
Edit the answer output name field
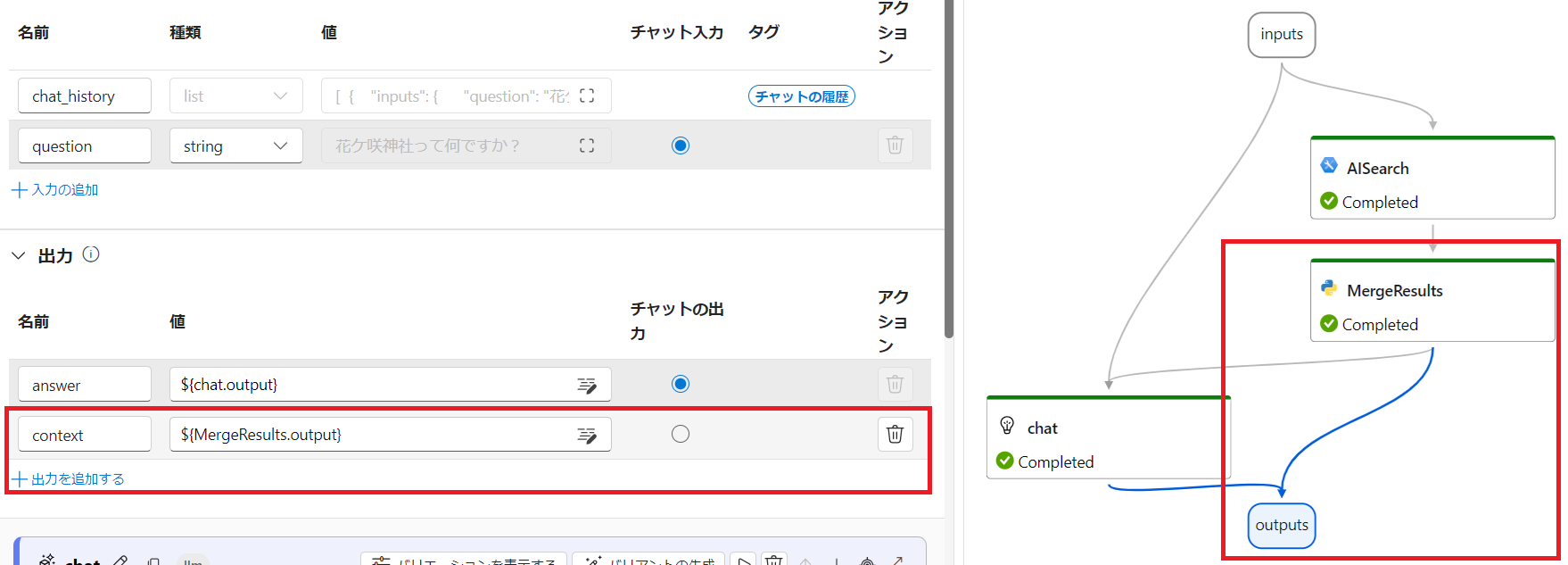[85, 385]
